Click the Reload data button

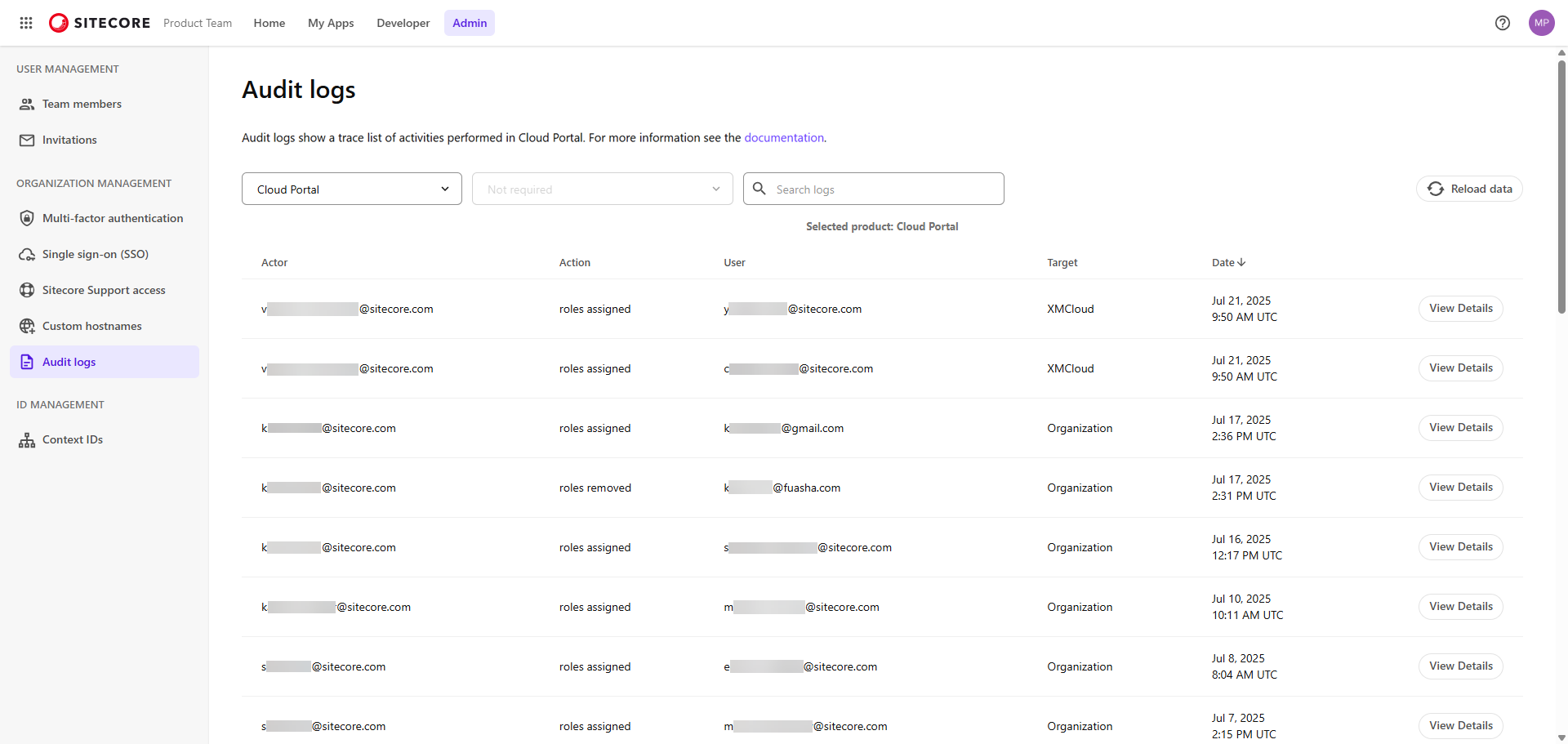pyautogui.click(x=1469, y=189)
